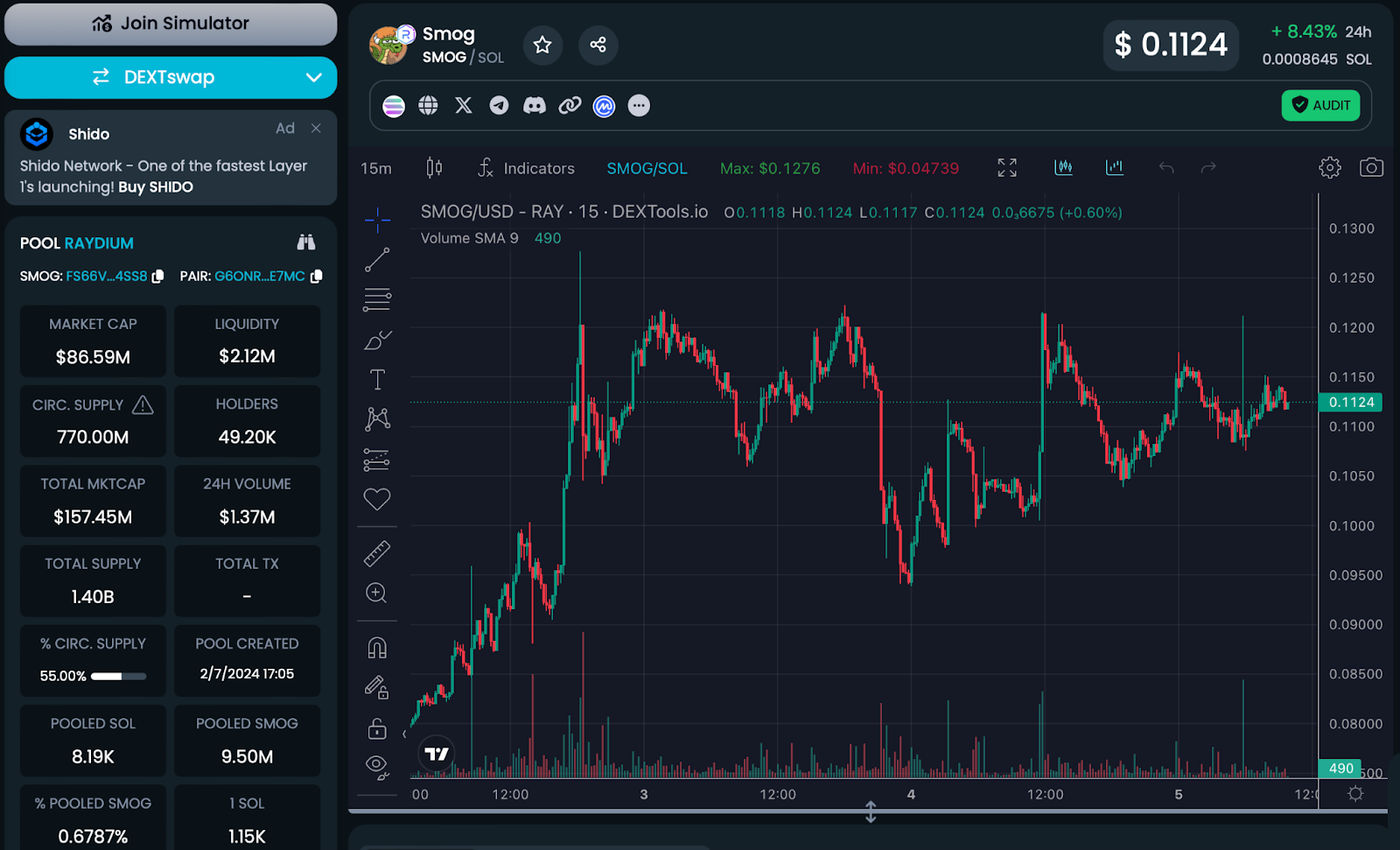Click the Smog token logo avatar
The image size is (1400, 850).
pyautogui.click(x=388, y=46)
